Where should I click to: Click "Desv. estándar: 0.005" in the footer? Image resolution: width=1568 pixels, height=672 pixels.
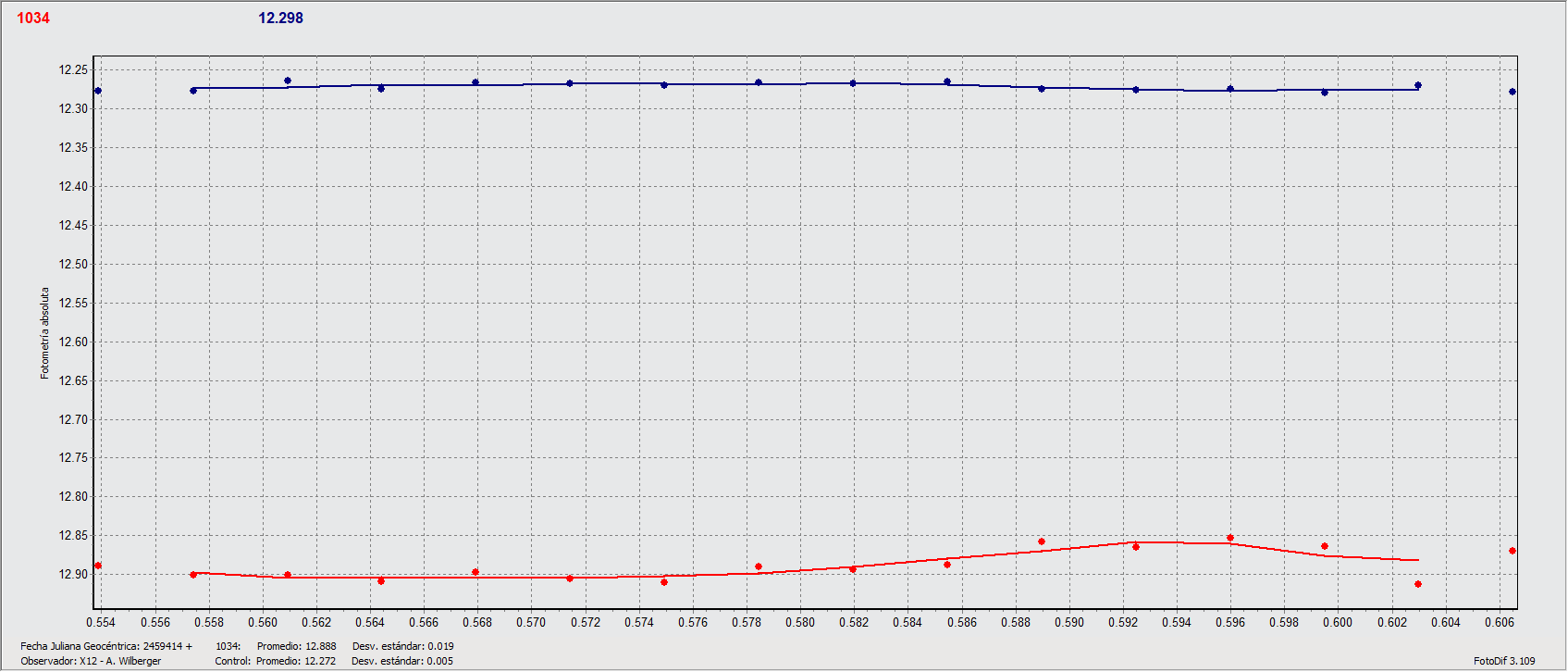402,662
